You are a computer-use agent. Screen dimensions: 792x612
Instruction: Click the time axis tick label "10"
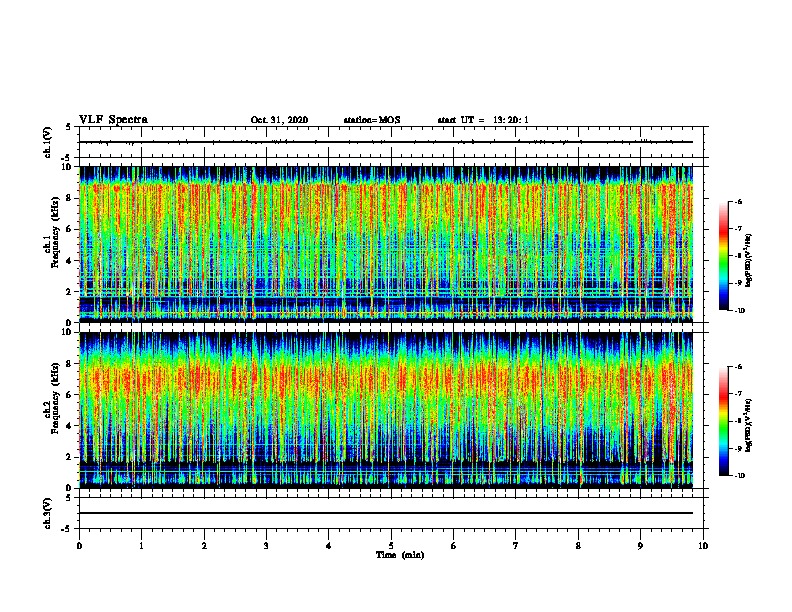coord(703,546)
